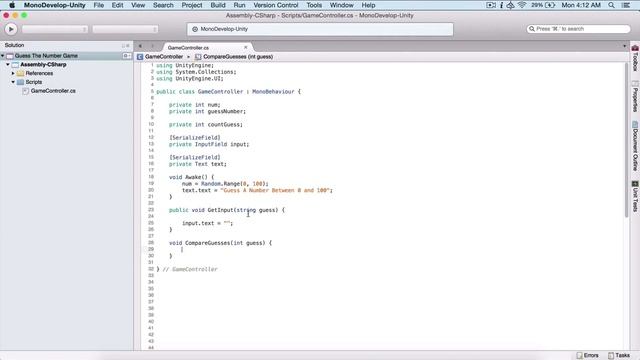Navigate back with the left arrow
Screen dimensions: 640x360
pos(140,46)
